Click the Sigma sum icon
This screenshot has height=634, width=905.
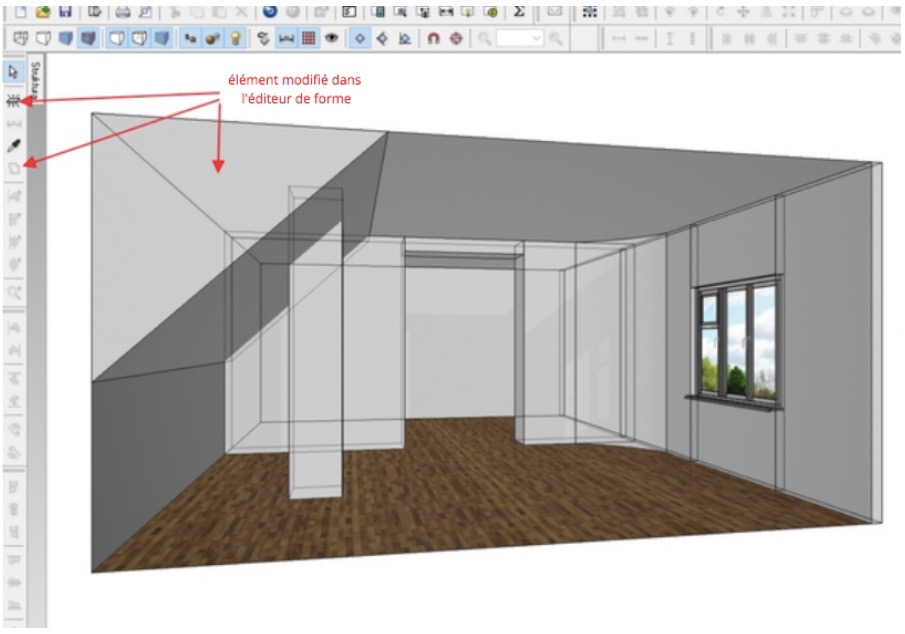tap(519, 11)
